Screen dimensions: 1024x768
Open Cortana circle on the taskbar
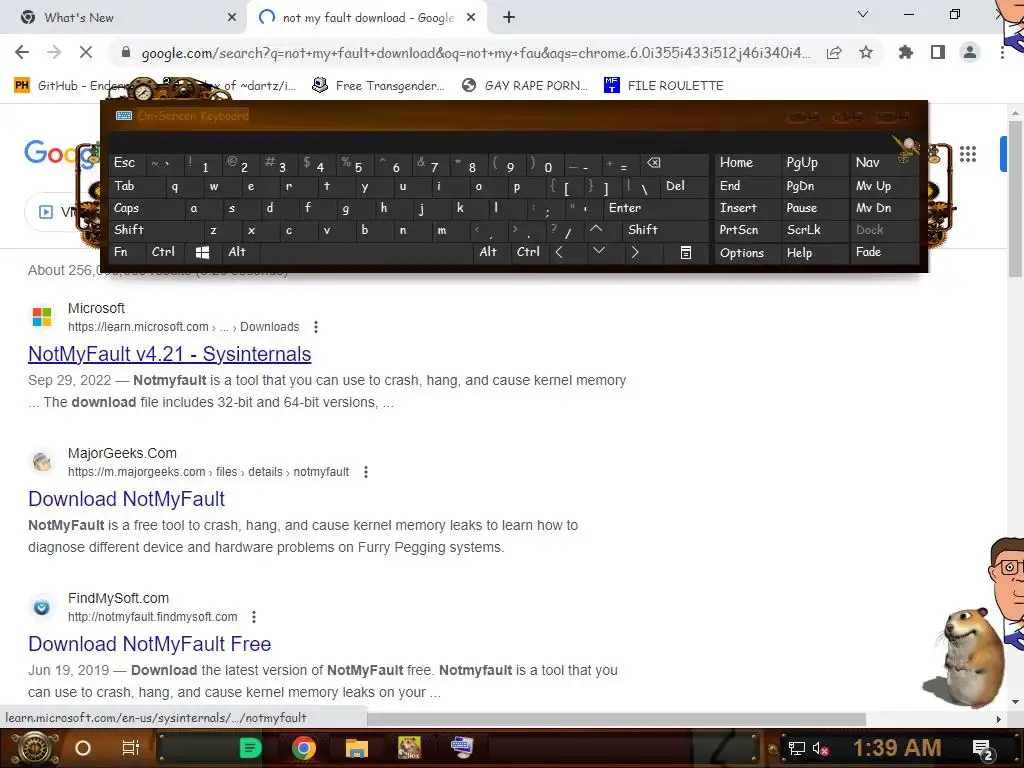(83, 748)
